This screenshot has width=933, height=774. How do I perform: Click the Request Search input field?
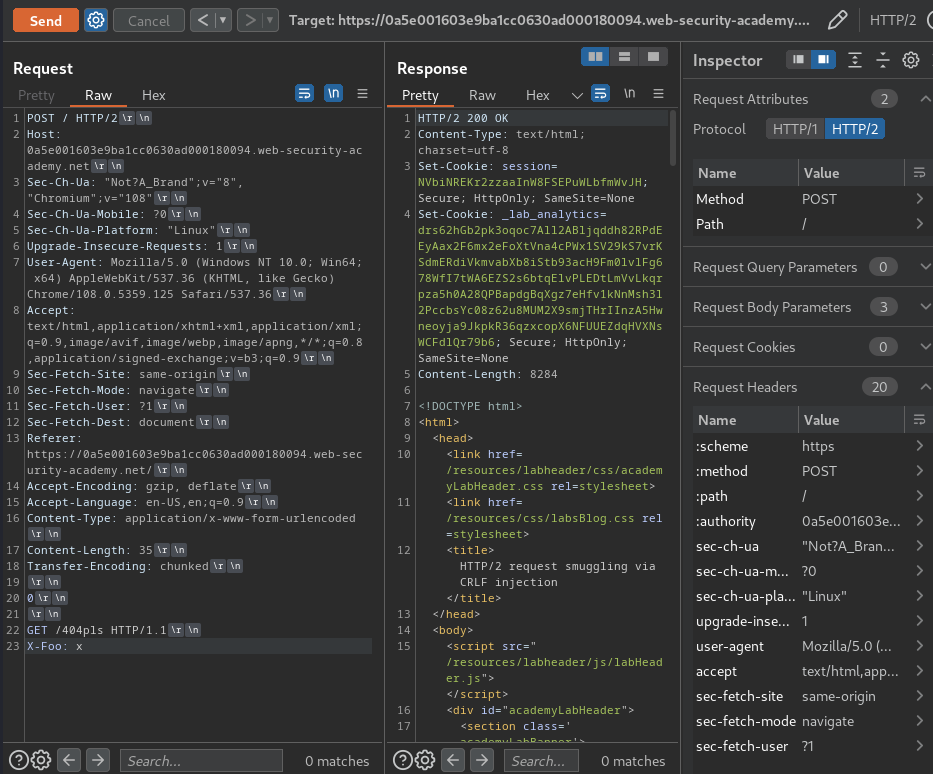tap(201, 761)
